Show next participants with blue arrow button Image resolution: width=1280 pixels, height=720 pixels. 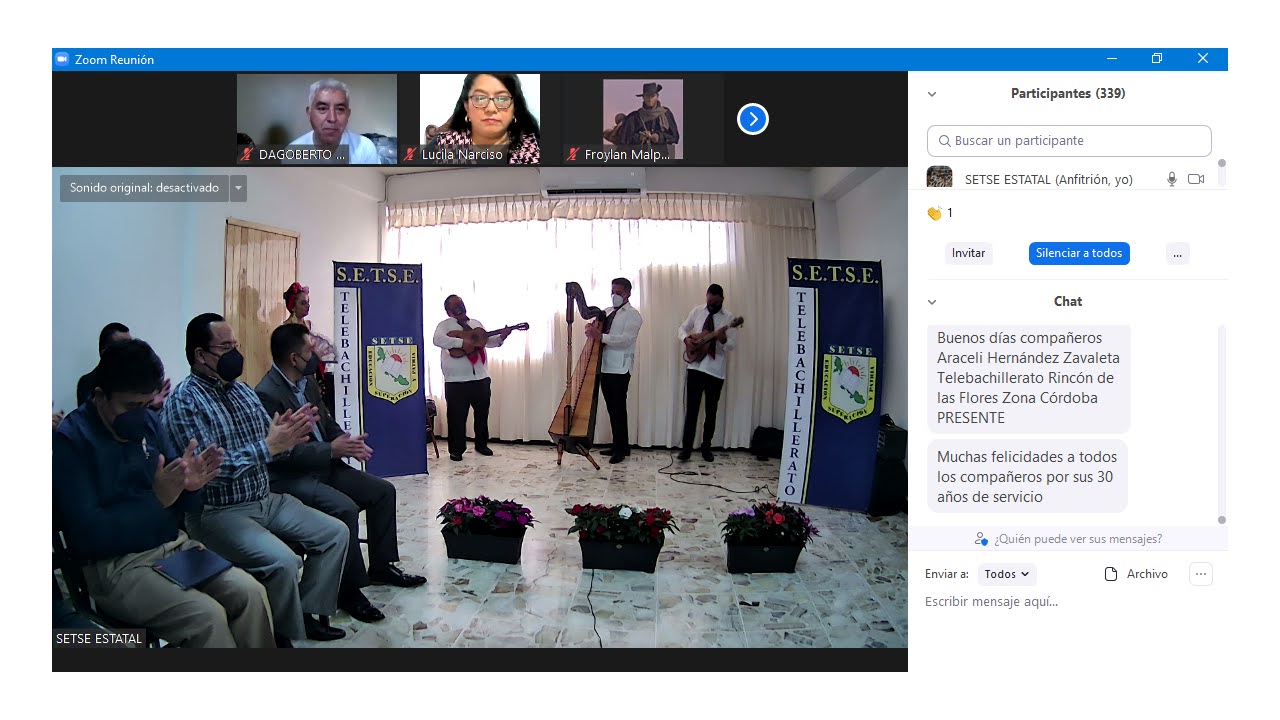(752, 119)
